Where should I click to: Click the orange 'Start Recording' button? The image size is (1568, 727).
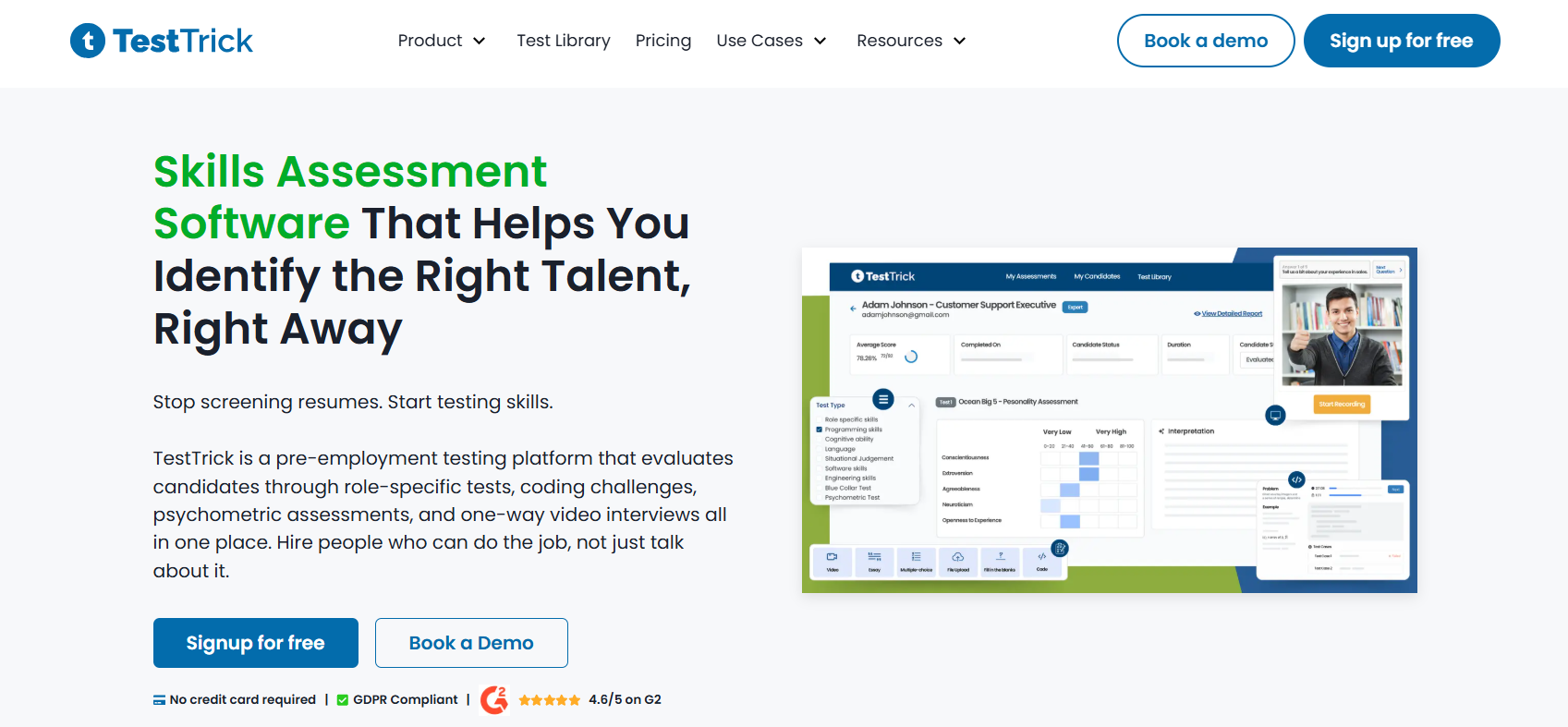click(x=1342, y=404)
